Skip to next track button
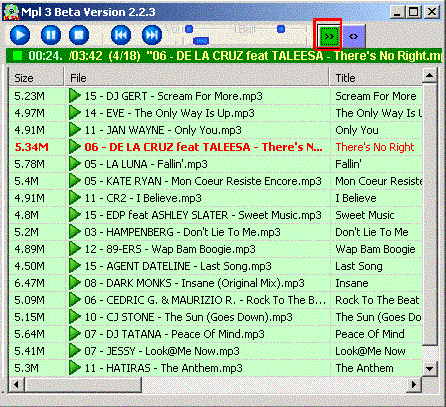The height and width of the screenshot is (407, 446). [152, 35]
